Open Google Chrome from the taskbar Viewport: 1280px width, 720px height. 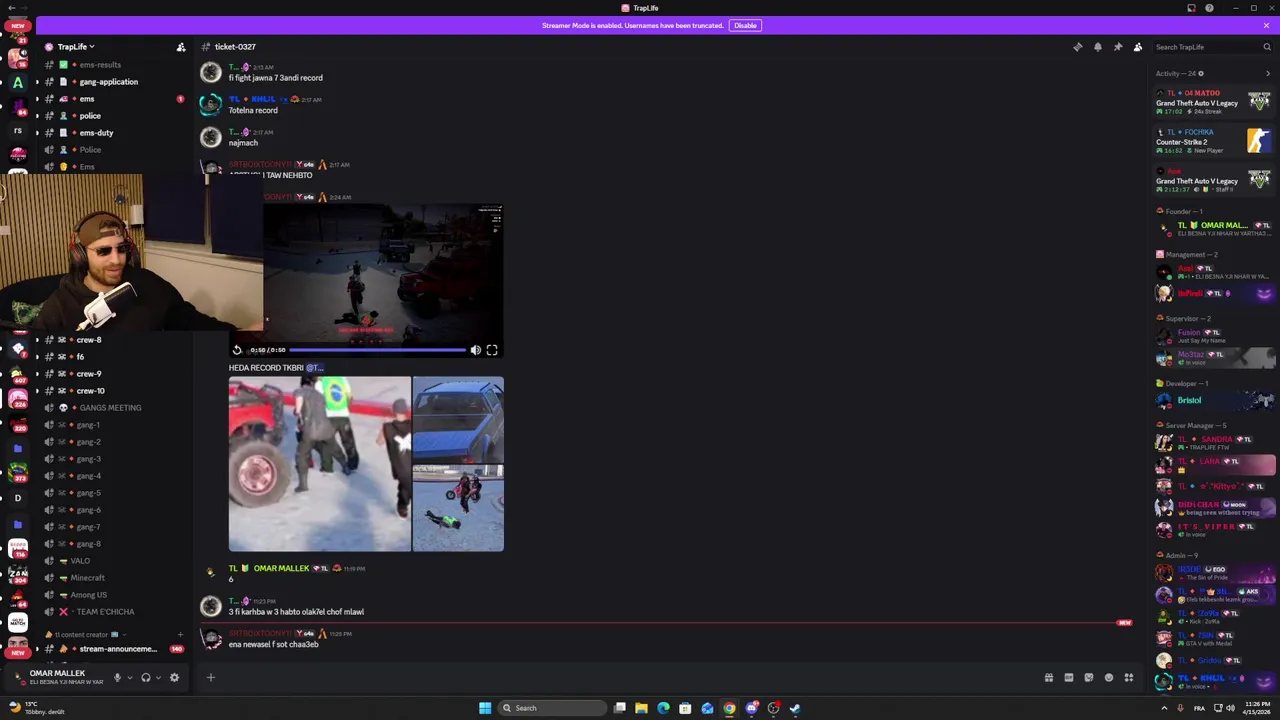[x=729, y=708]
